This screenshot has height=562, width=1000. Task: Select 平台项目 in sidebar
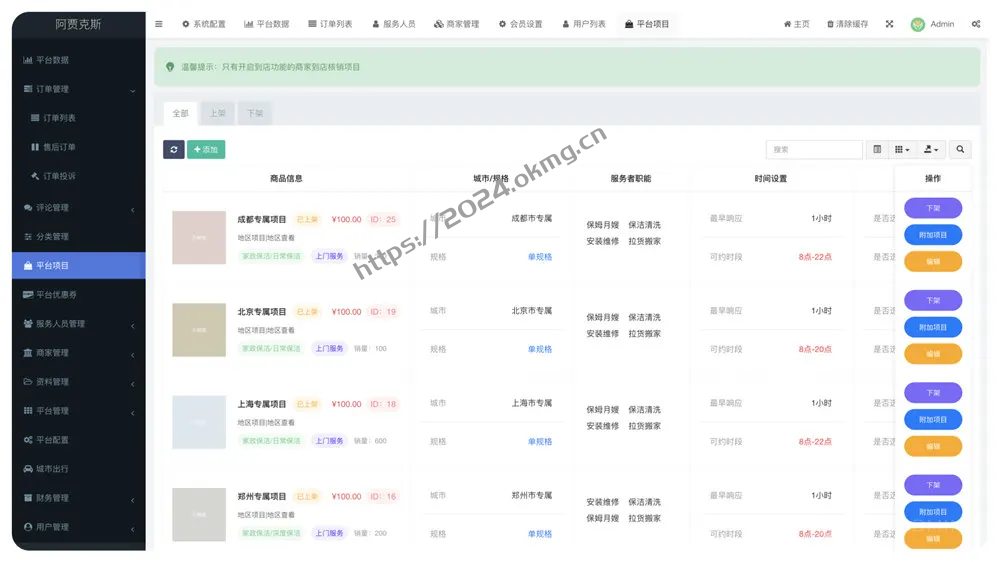click(x=78, y=265)
